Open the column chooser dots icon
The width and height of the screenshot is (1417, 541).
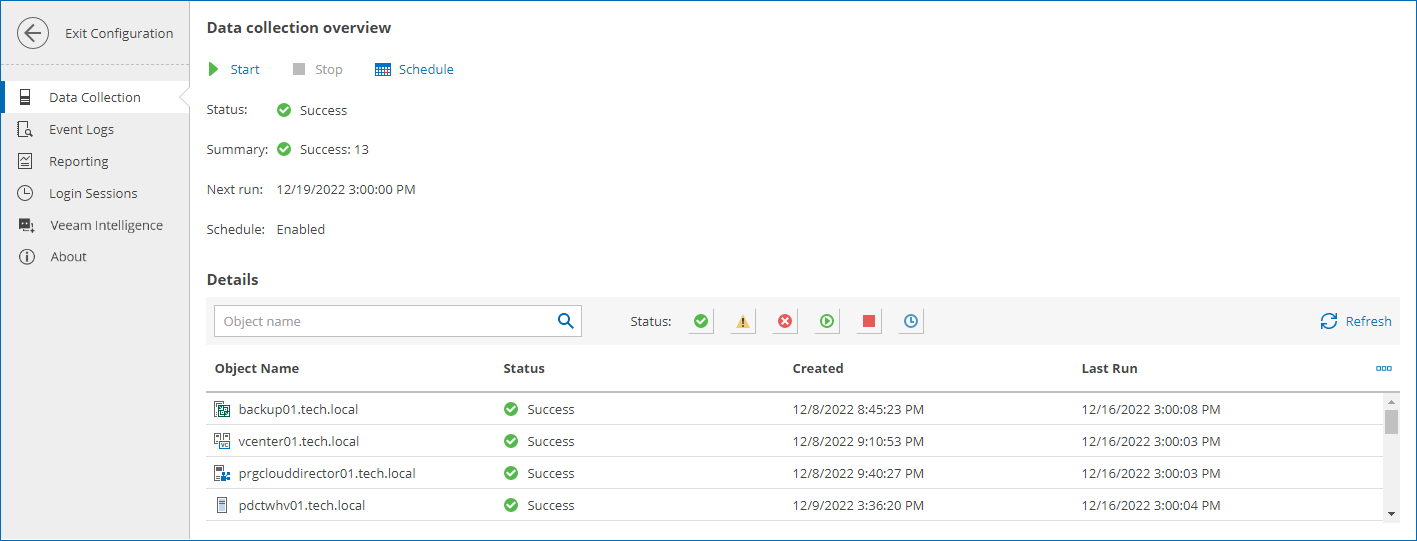pos(1384,368)
